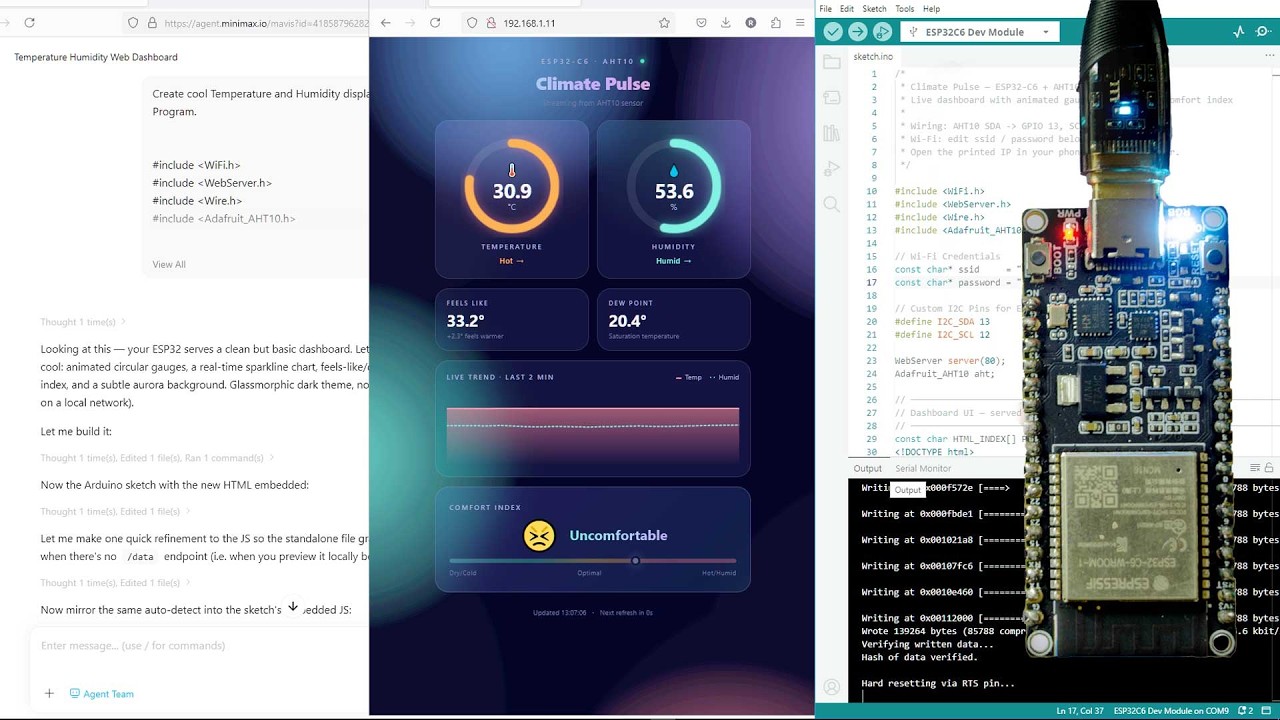1280x720 pixels.
Task: Reload the agent.minimax.io chat page
Action: point(29,23)
